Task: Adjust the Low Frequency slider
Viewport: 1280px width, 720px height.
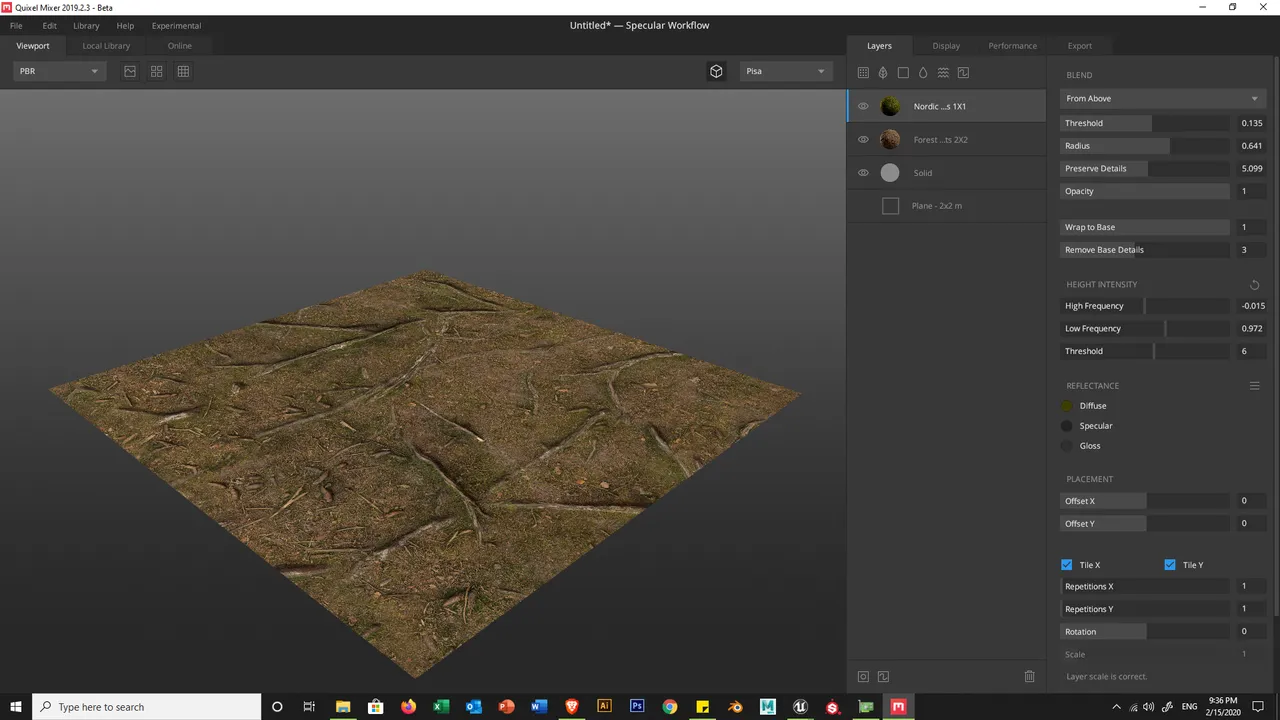Action: click(1145, 329)
